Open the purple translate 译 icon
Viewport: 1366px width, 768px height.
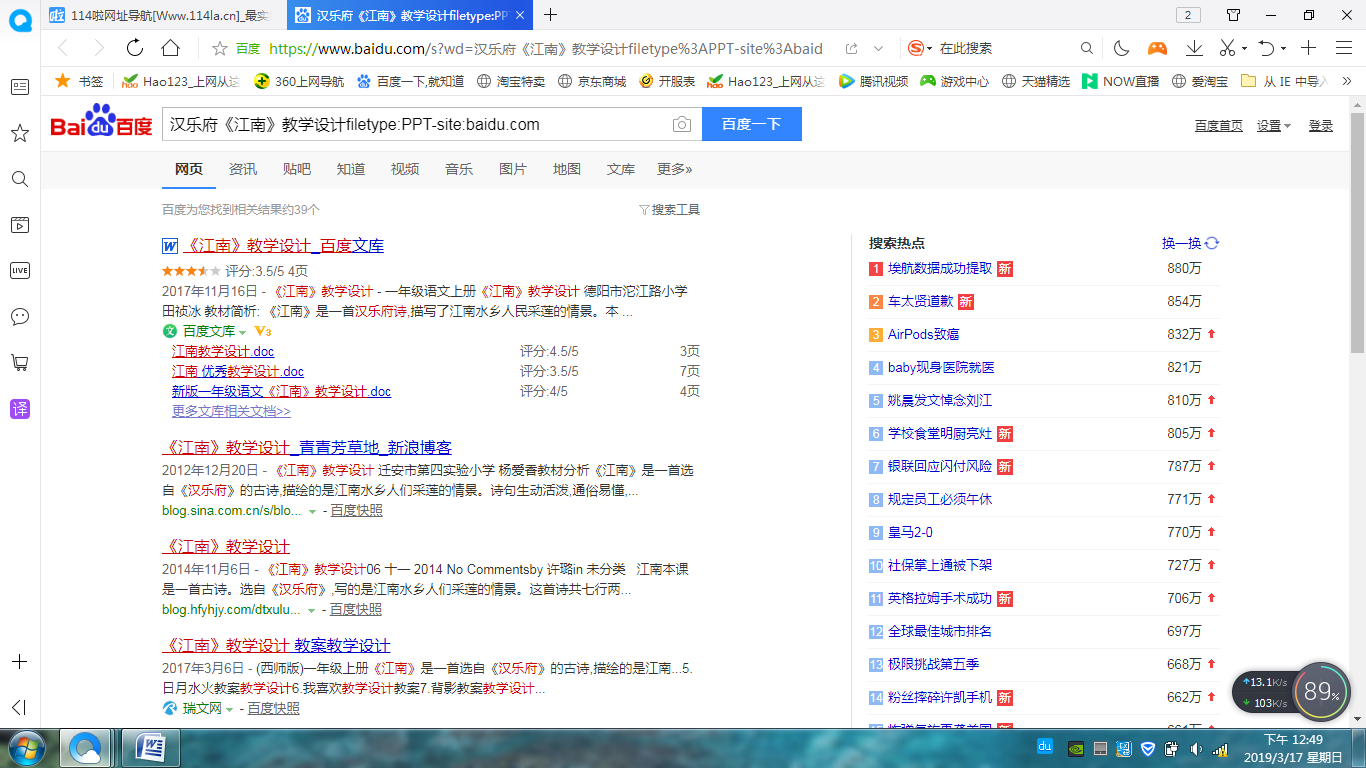(x=19, y=408)
